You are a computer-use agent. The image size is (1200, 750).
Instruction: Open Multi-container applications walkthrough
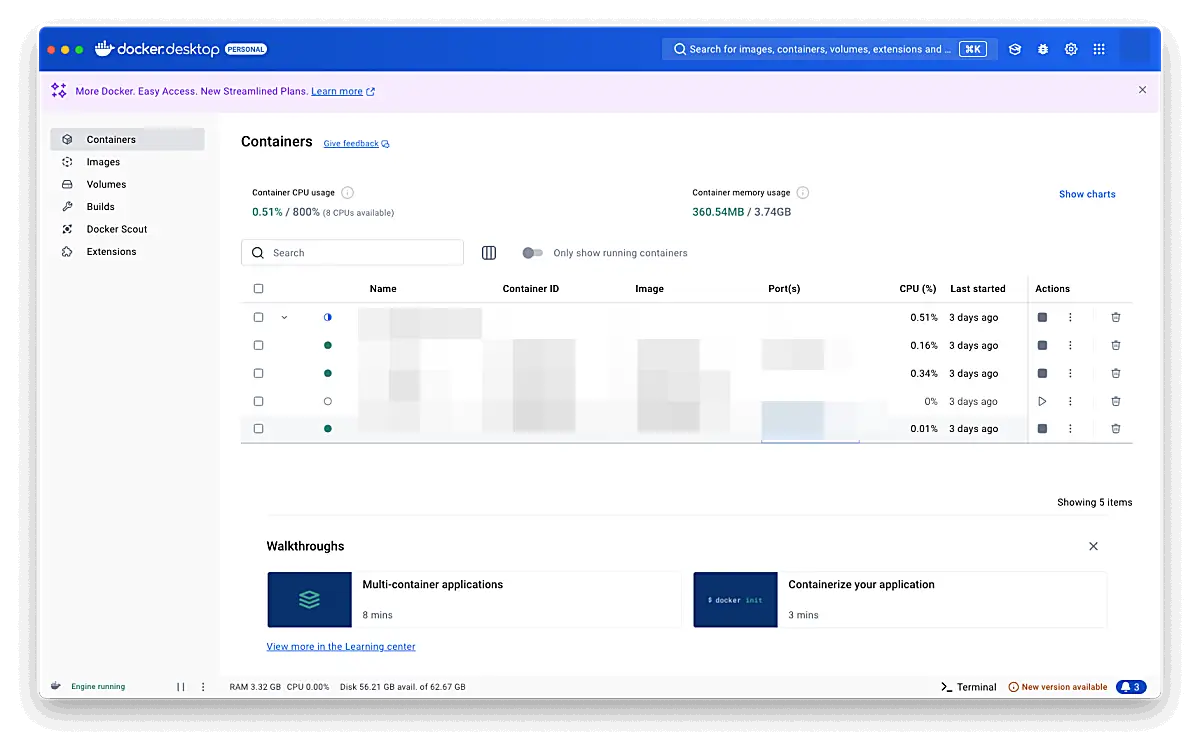click(x=474, y=600)
